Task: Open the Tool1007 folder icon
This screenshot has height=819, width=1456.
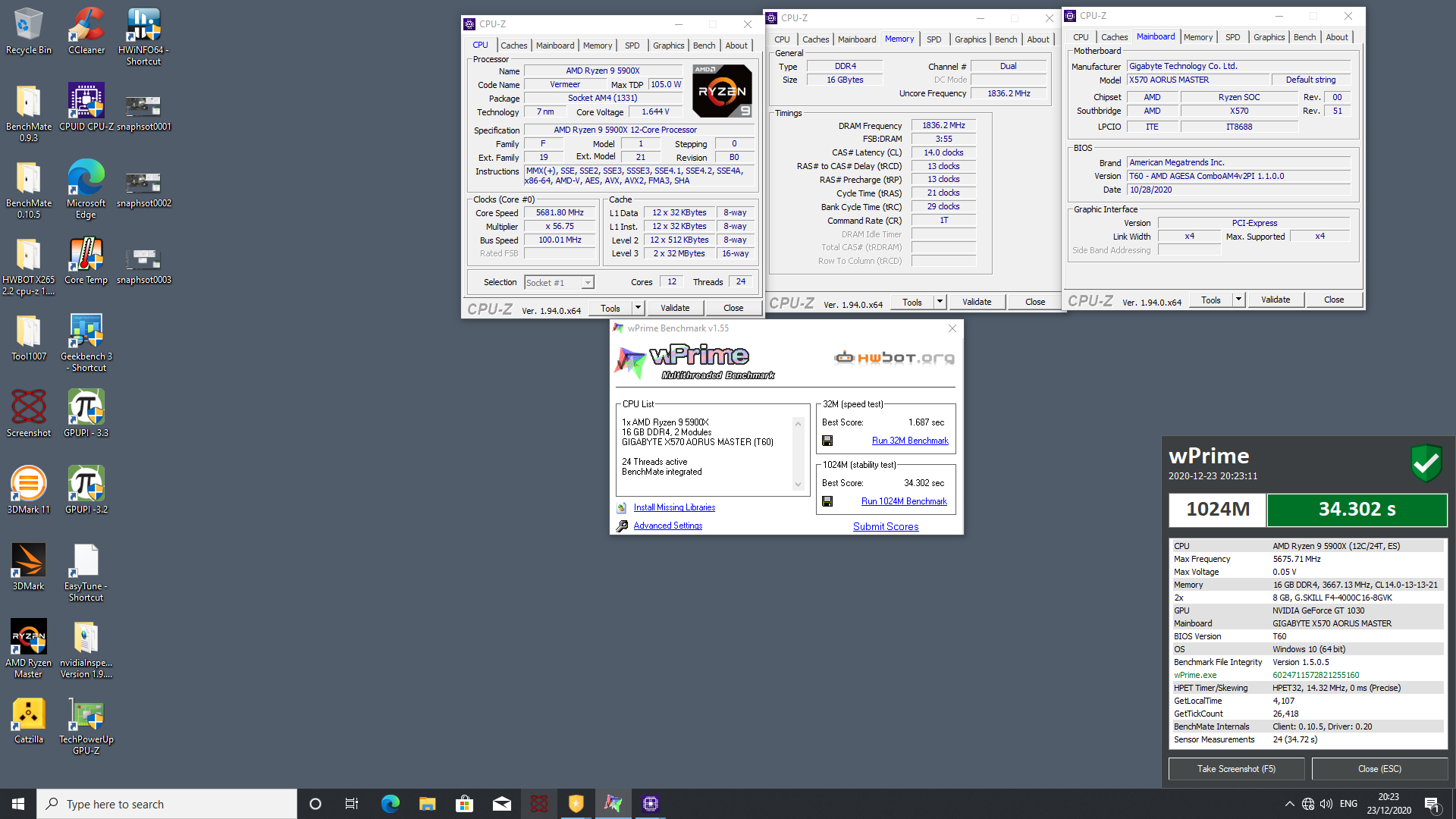Action: click(29, 337)
